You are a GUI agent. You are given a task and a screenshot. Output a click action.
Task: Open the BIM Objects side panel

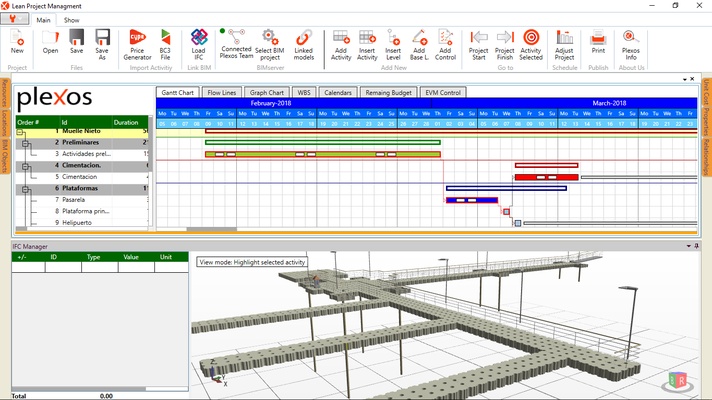click(x=5, y=156)
